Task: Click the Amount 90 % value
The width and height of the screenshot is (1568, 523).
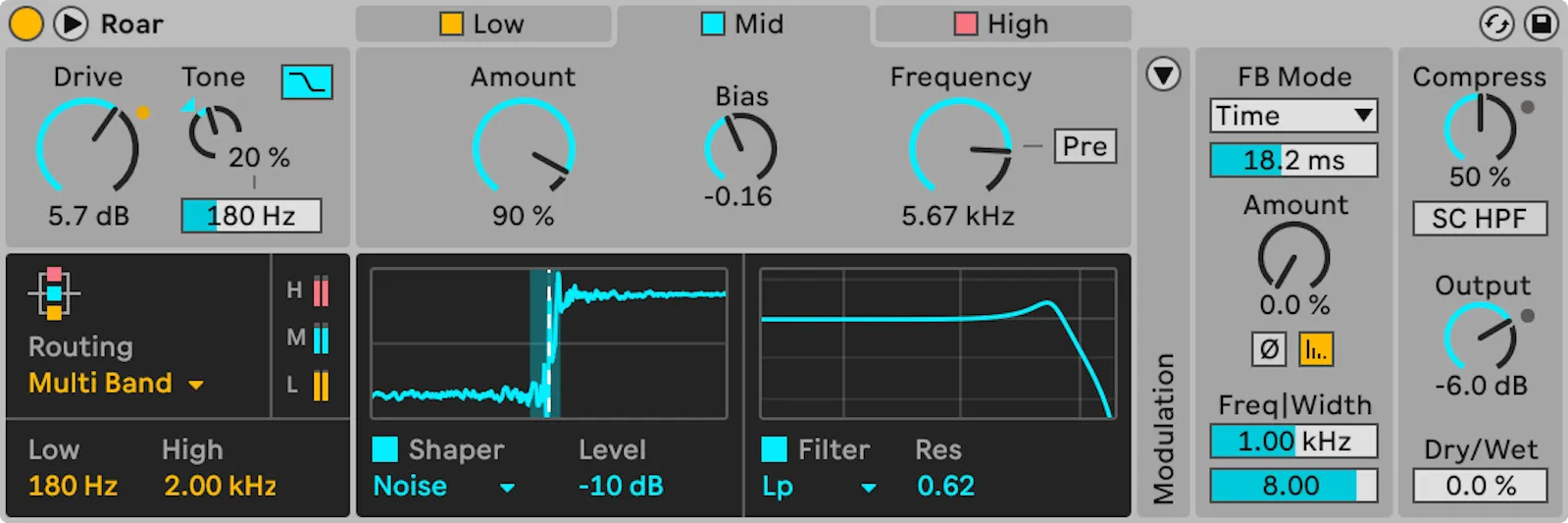Action: [523, 216]
